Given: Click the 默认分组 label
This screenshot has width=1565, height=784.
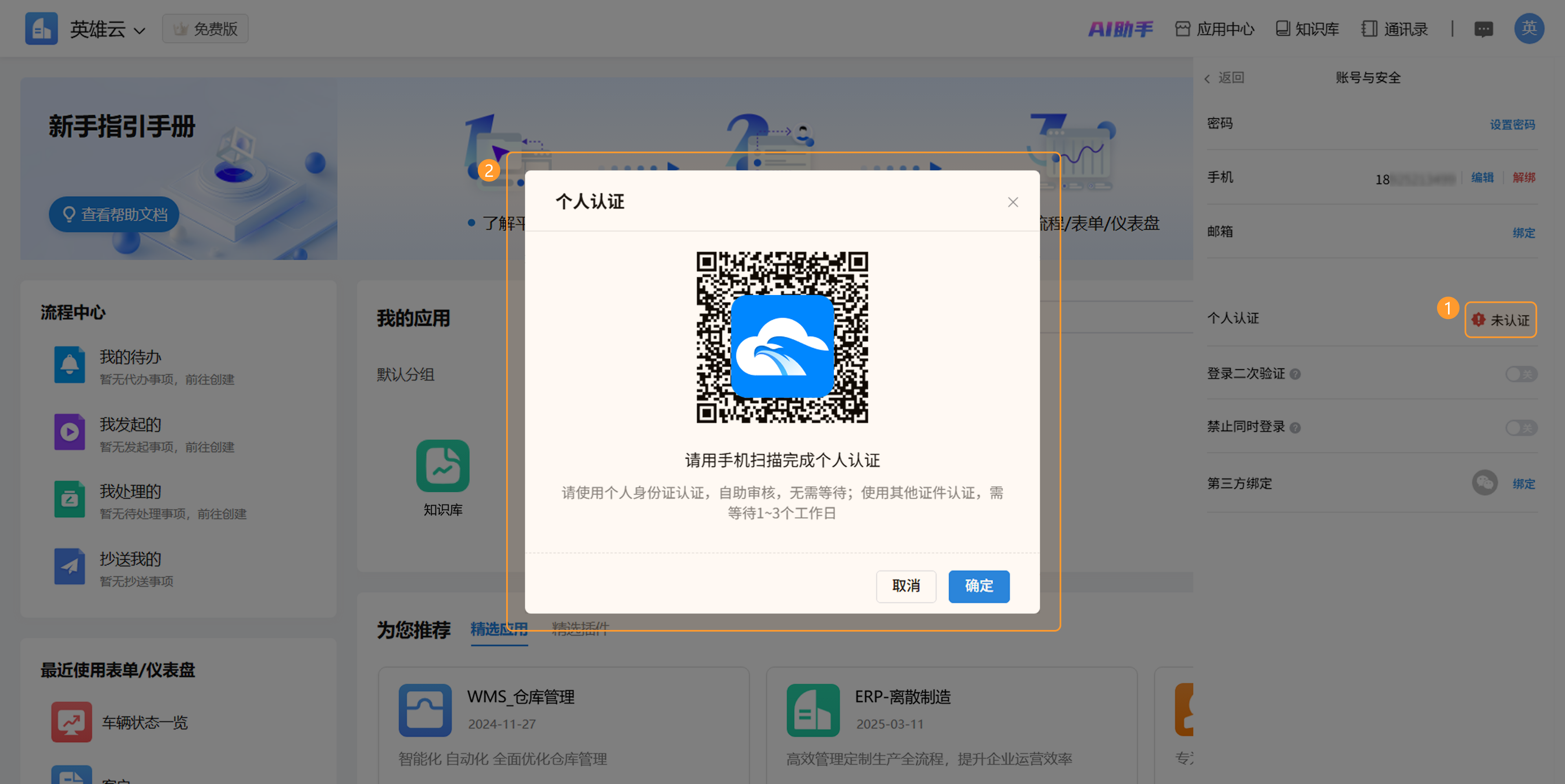Looking at the screenshot, I should coord(405,375).
